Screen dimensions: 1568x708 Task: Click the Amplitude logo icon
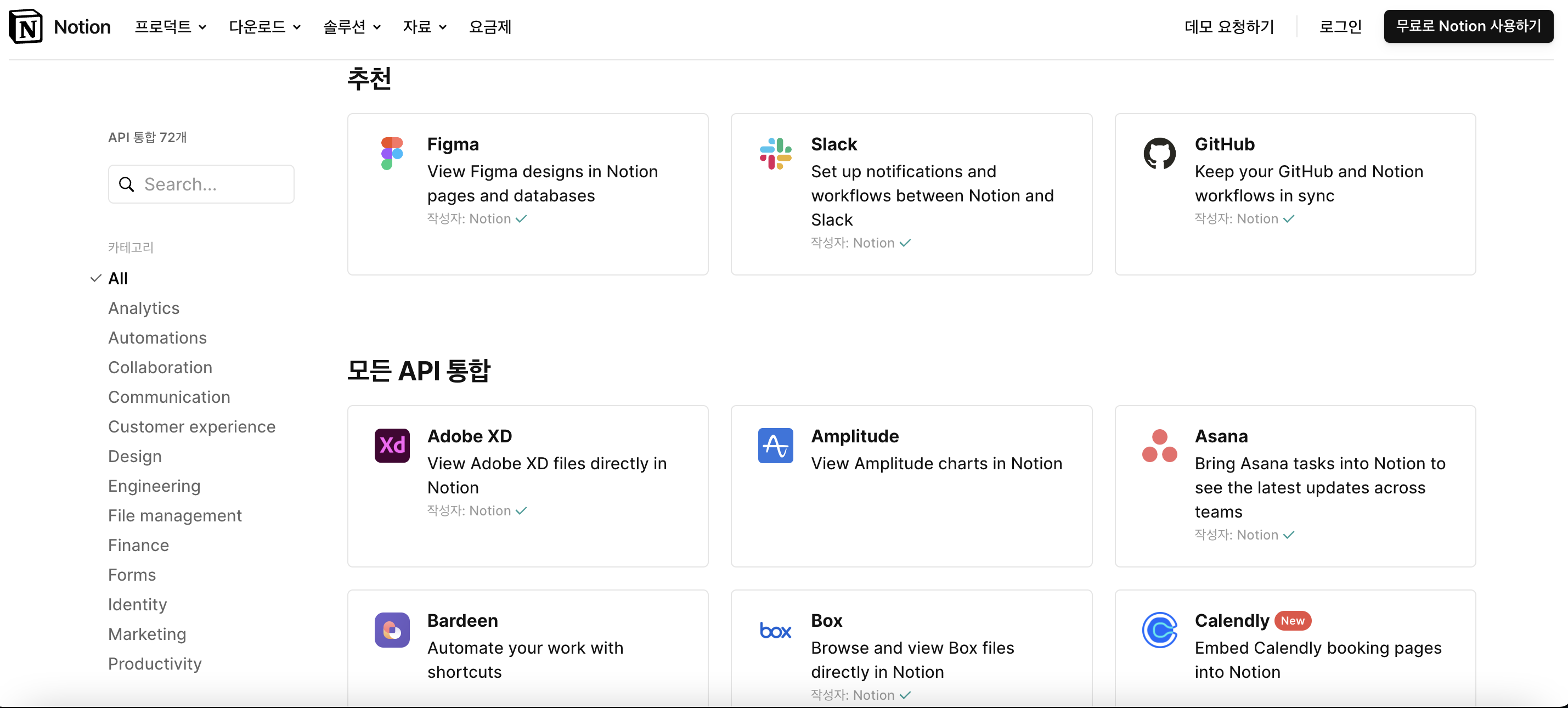pos(775,445)
